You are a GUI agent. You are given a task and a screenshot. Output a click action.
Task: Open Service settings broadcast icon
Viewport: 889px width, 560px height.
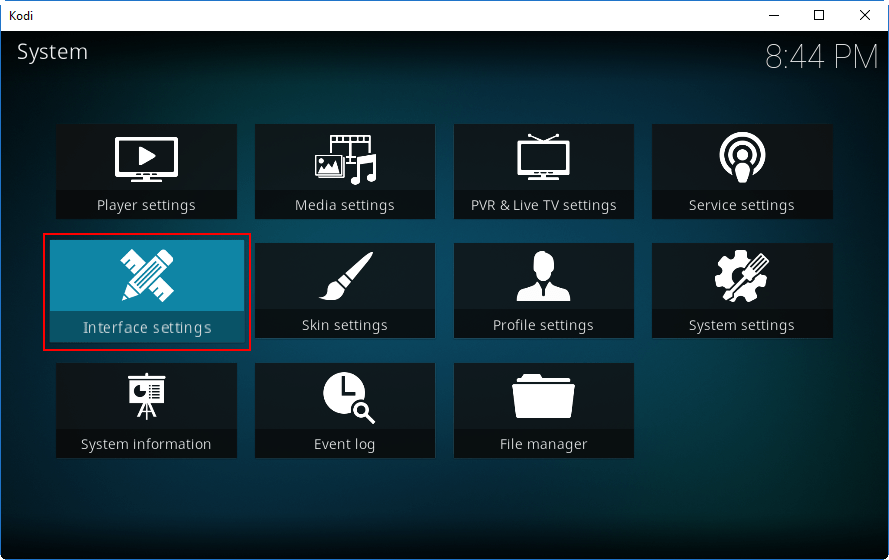coord(742,158)
